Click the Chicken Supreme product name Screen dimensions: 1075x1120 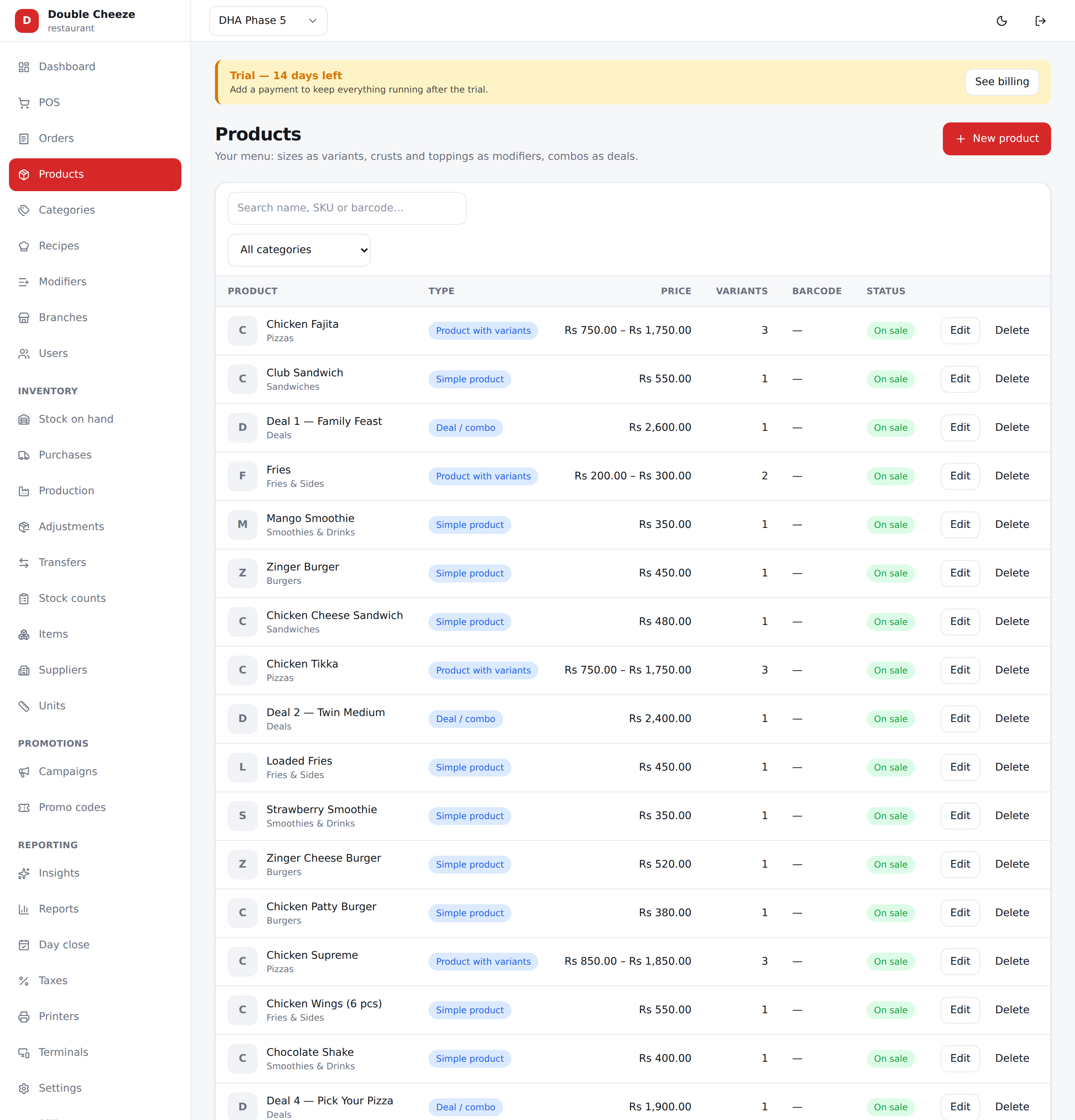coord(312,955)
